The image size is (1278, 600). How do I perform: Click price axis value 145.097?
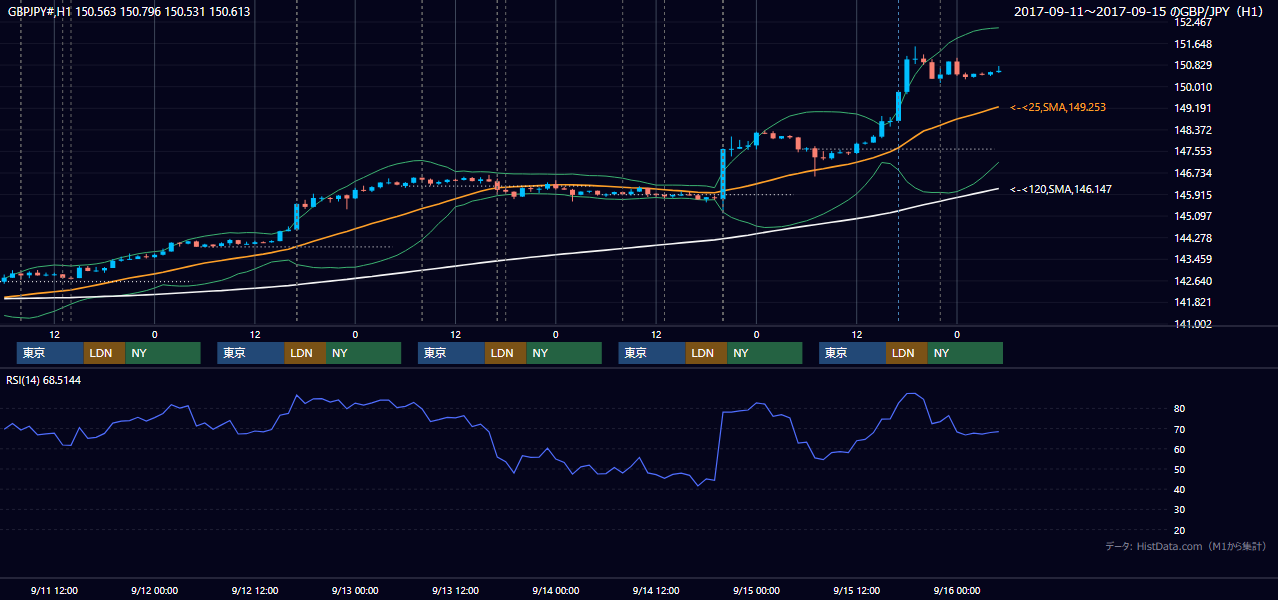pyautogui.click(x=1193, y=216)
